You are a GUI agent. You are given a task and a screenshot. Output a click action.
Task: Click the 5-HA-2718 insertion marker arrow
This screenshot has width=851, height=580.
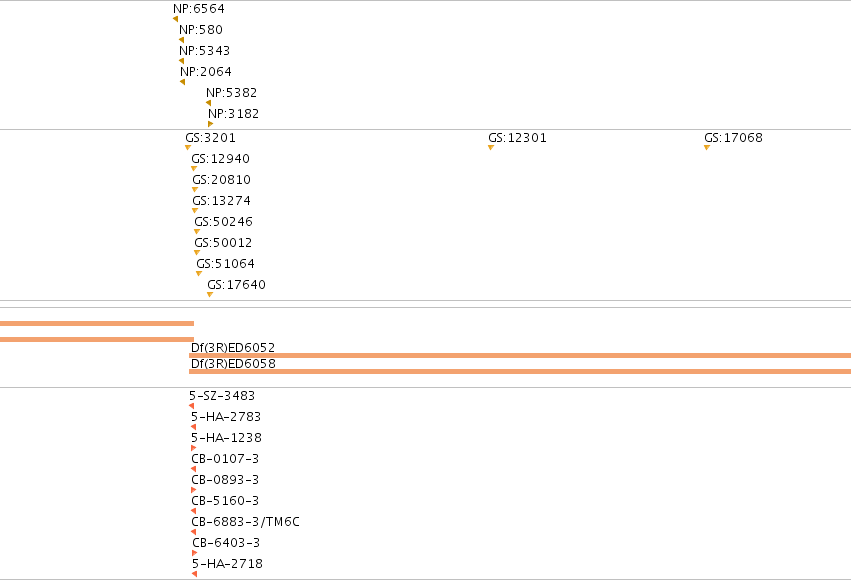[x=194, y=574]
